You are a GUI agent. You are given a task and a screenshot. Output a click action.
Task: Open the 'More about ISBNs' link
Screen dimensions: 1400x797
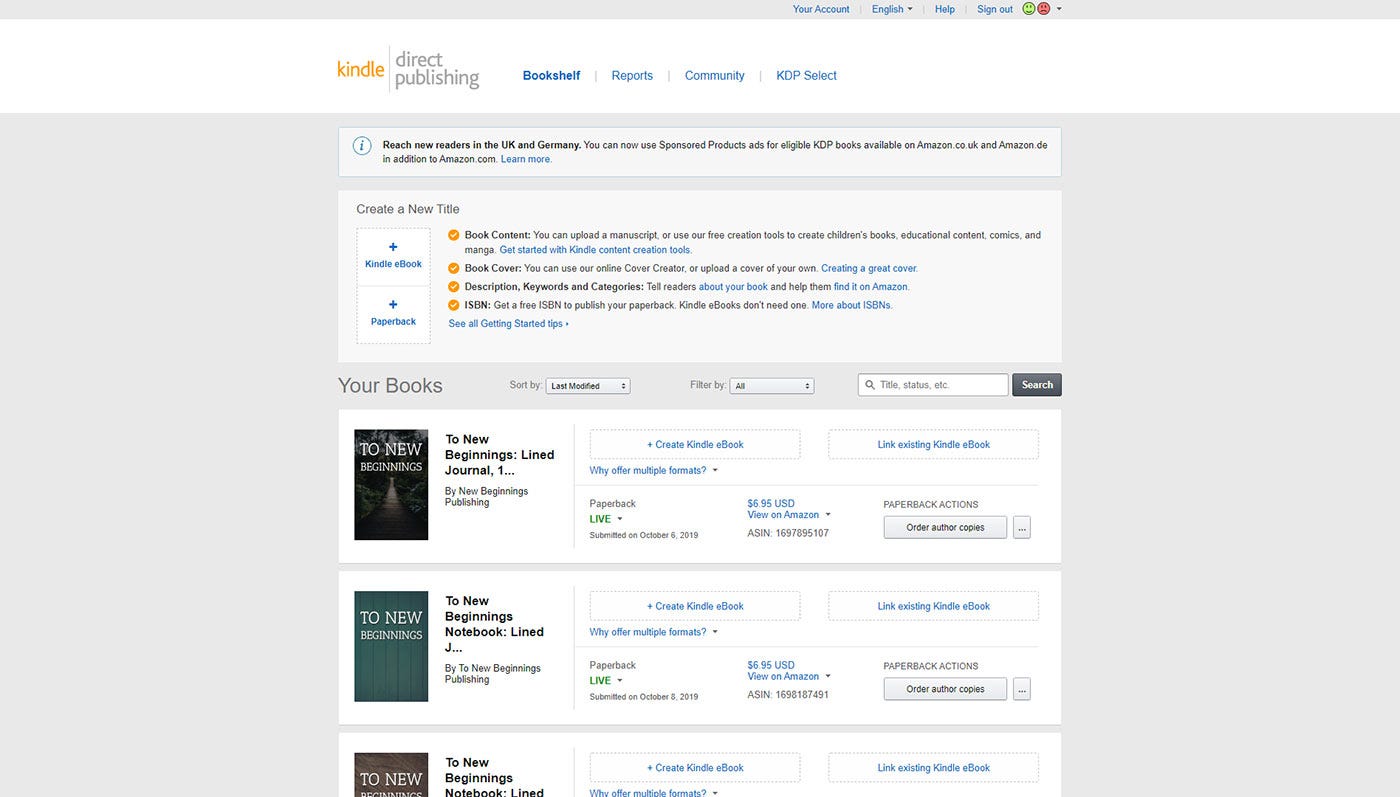[852, 305]
